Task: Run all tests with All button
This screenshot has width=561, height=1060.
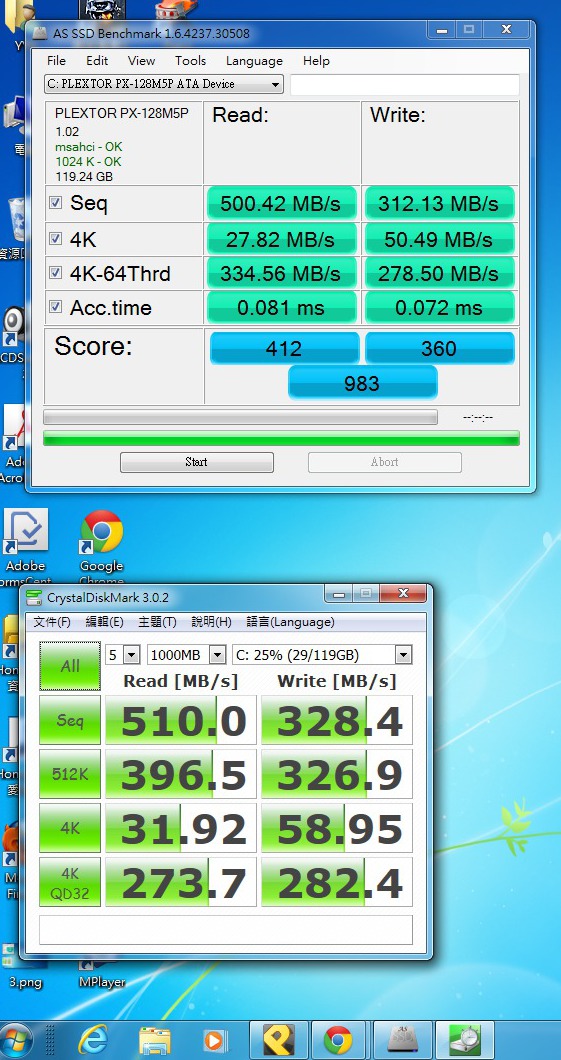Action: (70, 666)
